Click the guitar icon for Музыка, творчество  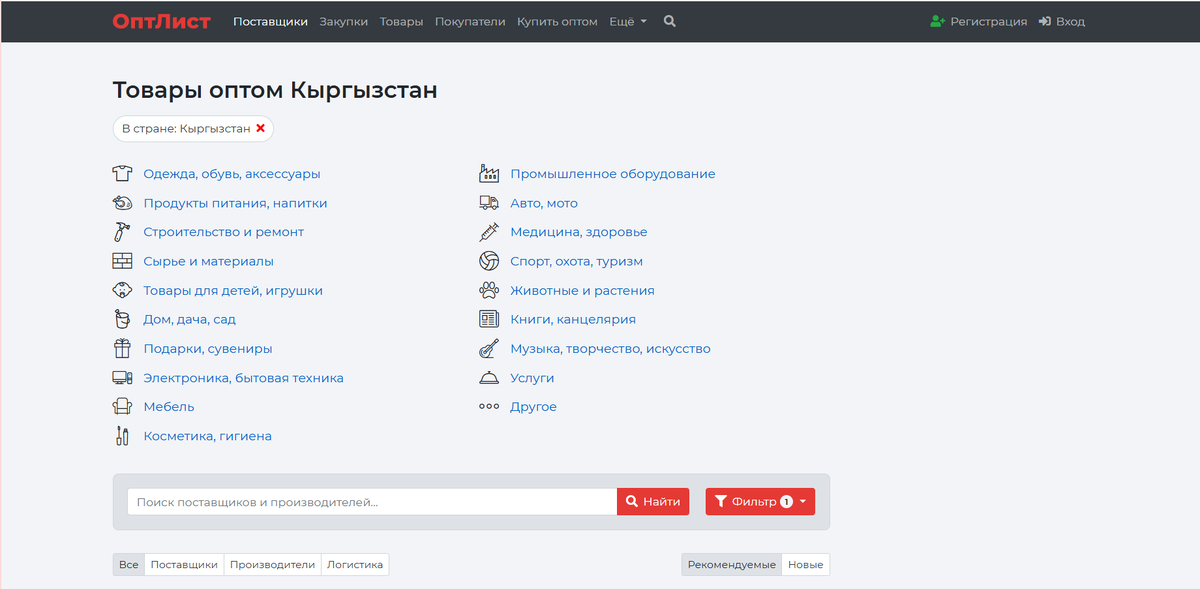point(489,349)
